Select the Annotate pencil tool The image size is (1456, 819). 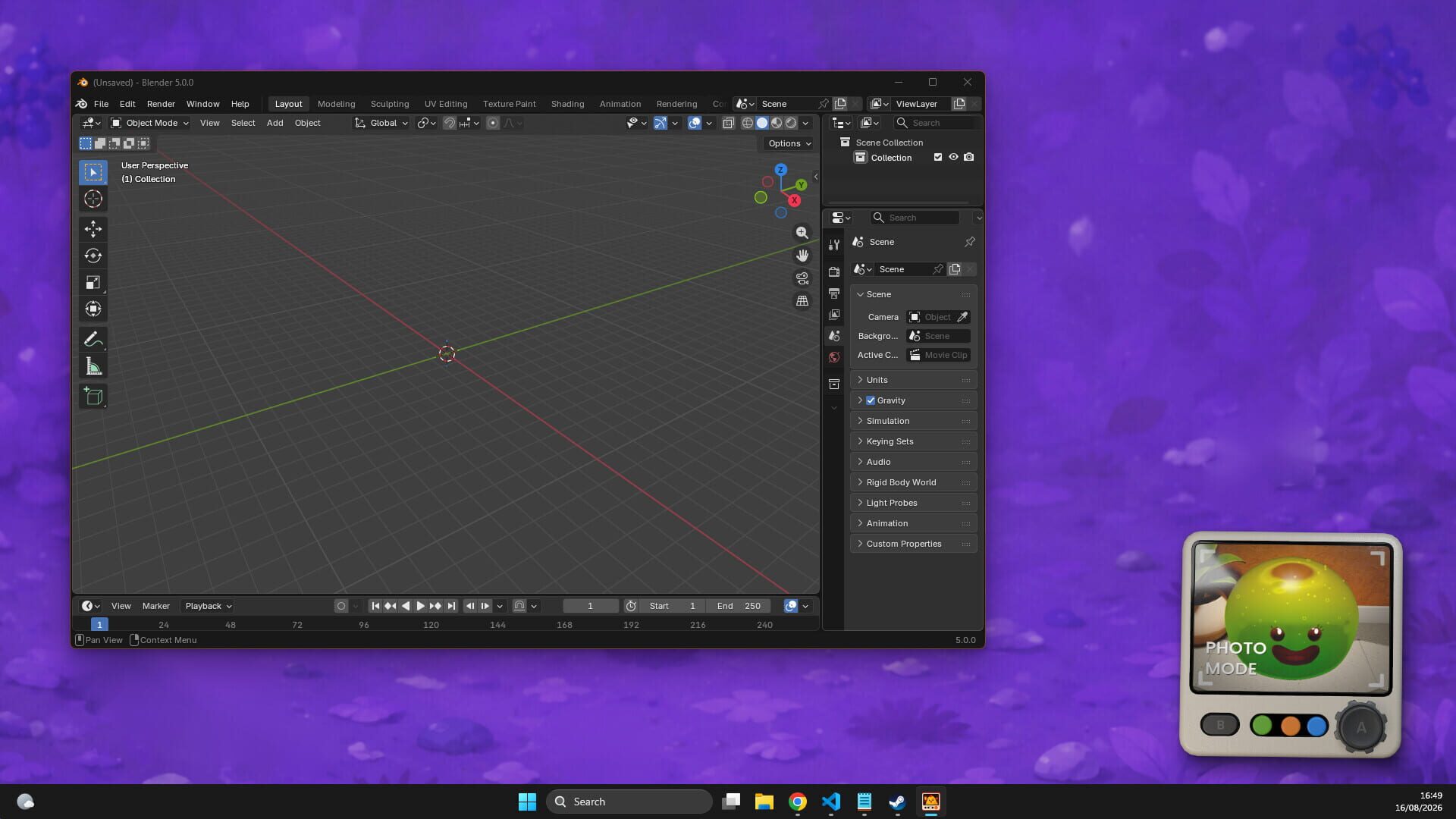pos(93,339)
